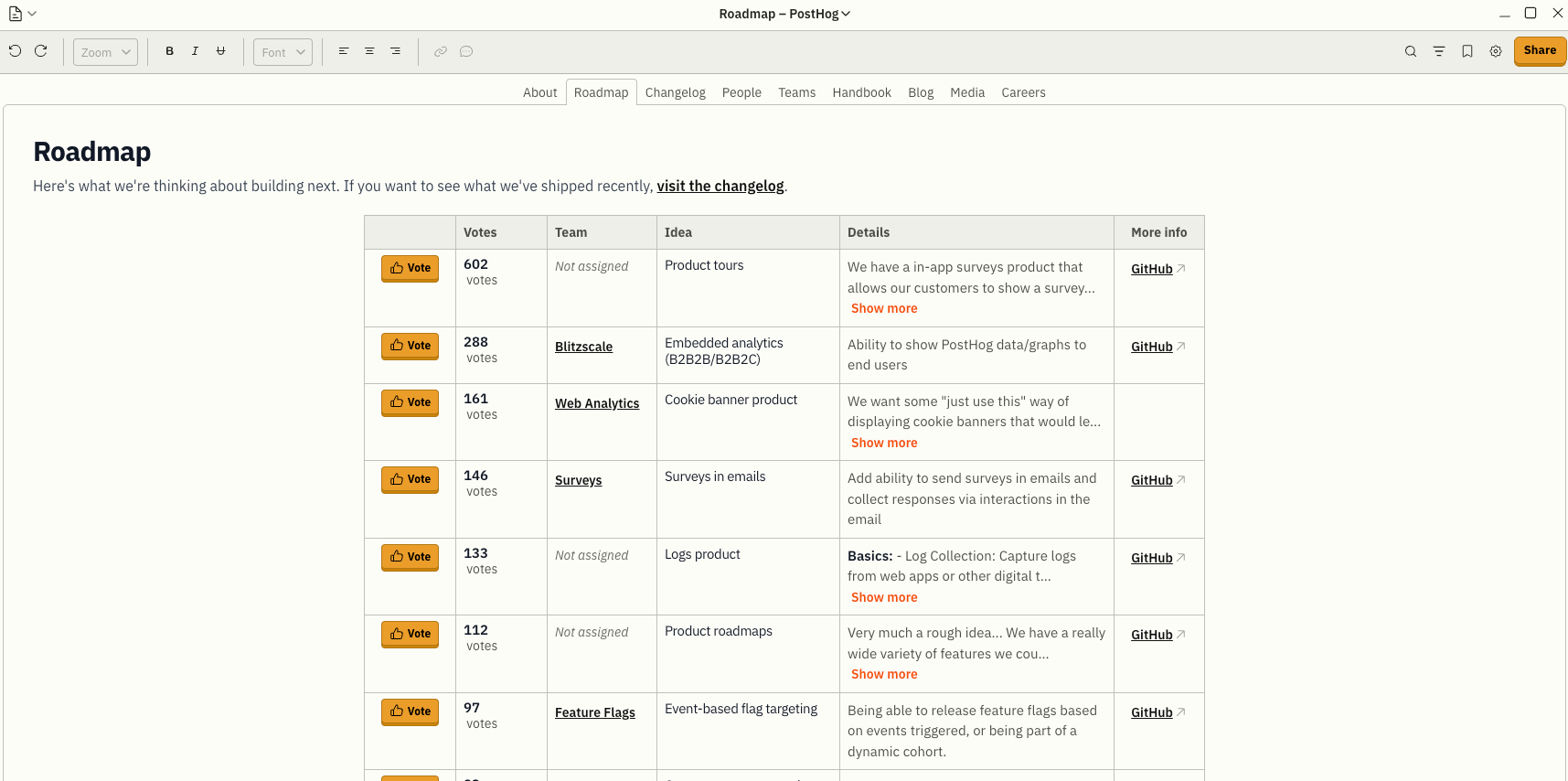This screenshot has width=1568, height=781.
Task: Open the Web Analytics team link
Action: 597,403
